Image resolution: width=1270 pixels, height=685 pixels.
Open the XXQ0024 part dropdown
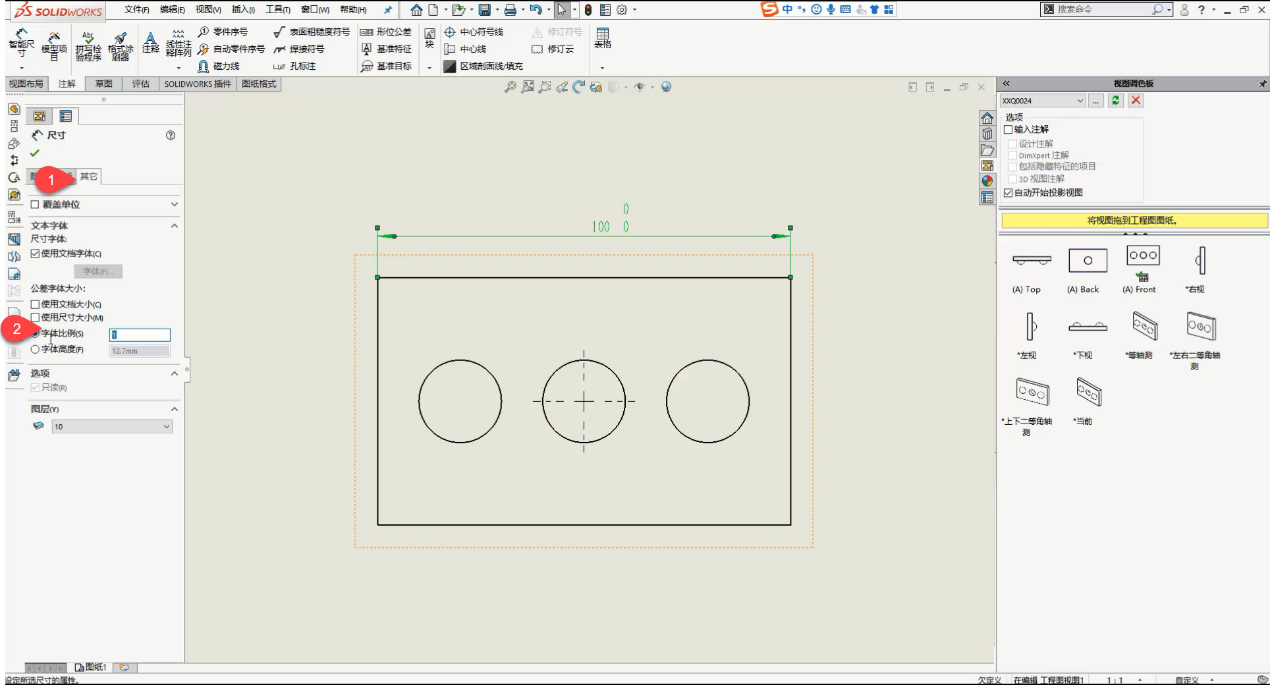coord(1043,101)
